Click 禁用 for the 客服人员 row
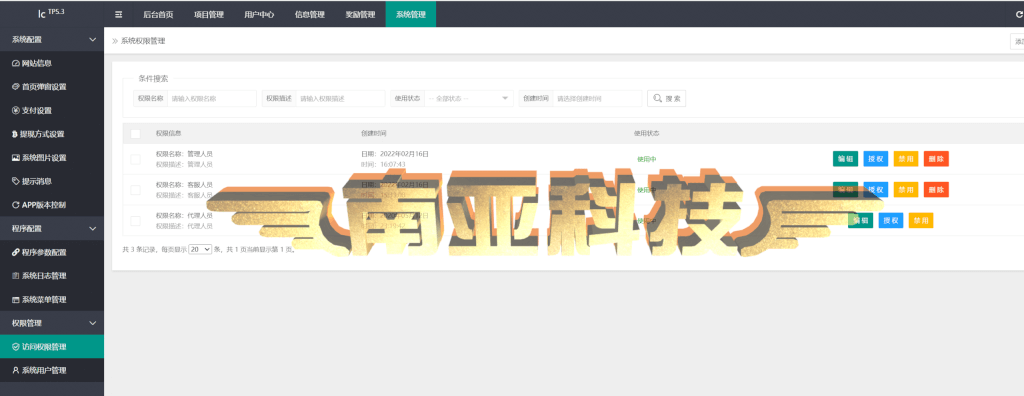Image resolution: width=1024 pixels, height=396 pixels. click(906, 190)
